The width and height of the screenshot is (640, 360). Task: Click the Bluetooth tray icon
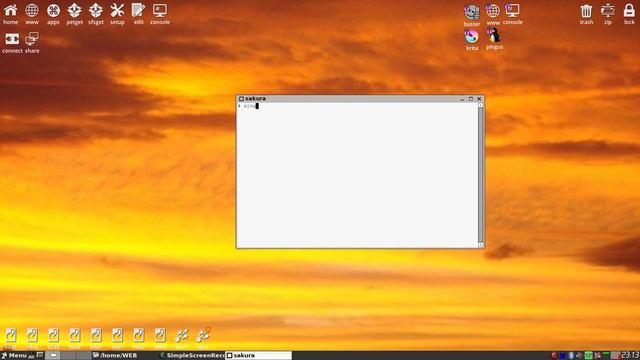tap(571, 356)
